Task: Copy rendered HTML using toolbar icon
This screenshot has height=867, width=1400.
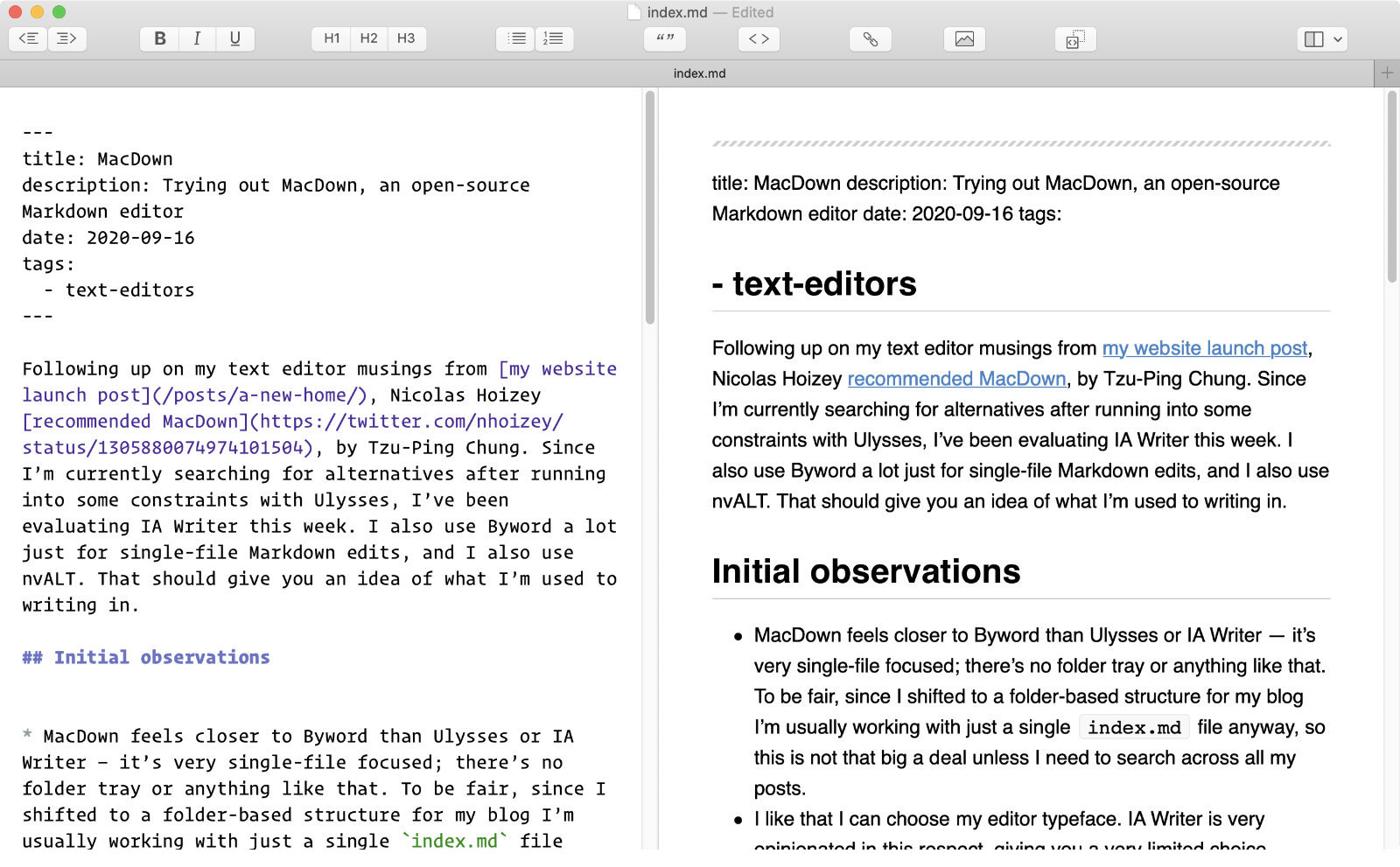Action: pyautogui.click(x=1075, y=39)
